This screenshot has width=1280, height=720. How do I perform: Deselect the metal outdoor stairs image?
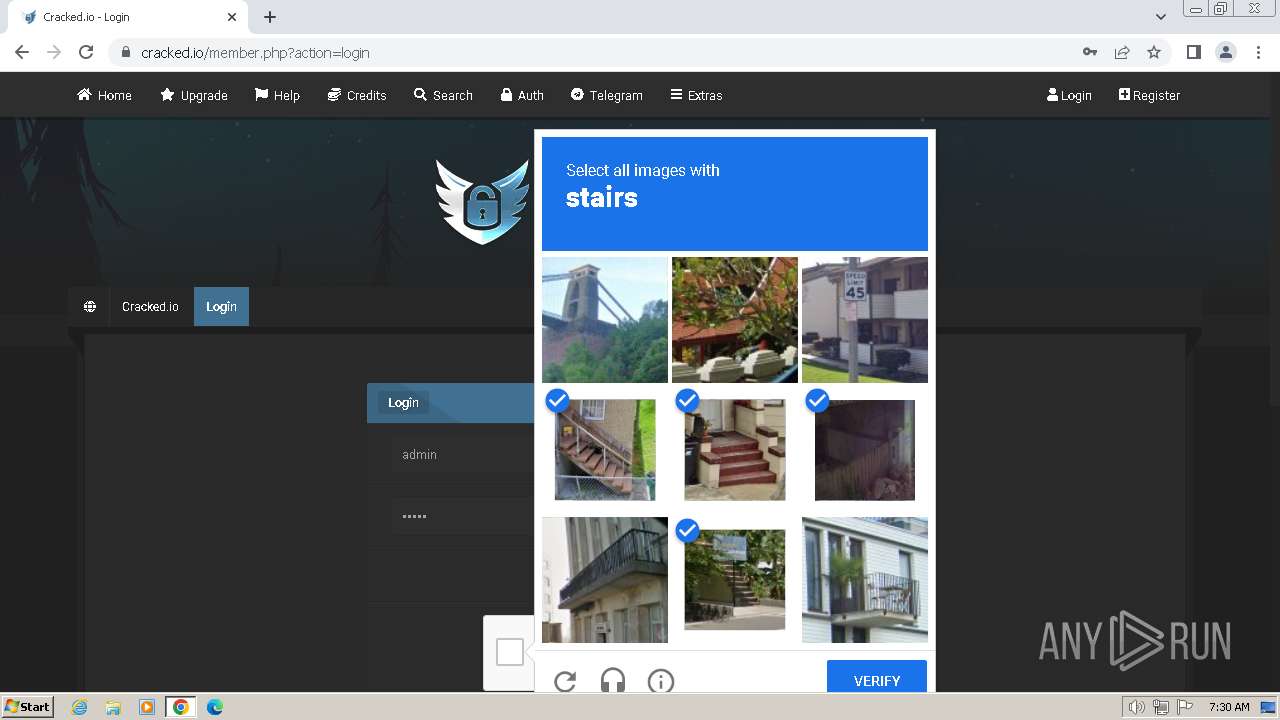(605, 450)
